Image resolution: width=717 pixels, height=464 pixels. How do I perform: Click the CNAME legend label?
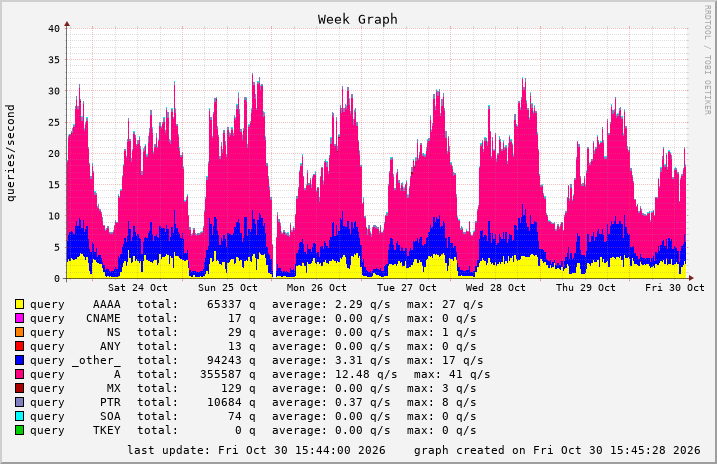[x=103, y=318]
